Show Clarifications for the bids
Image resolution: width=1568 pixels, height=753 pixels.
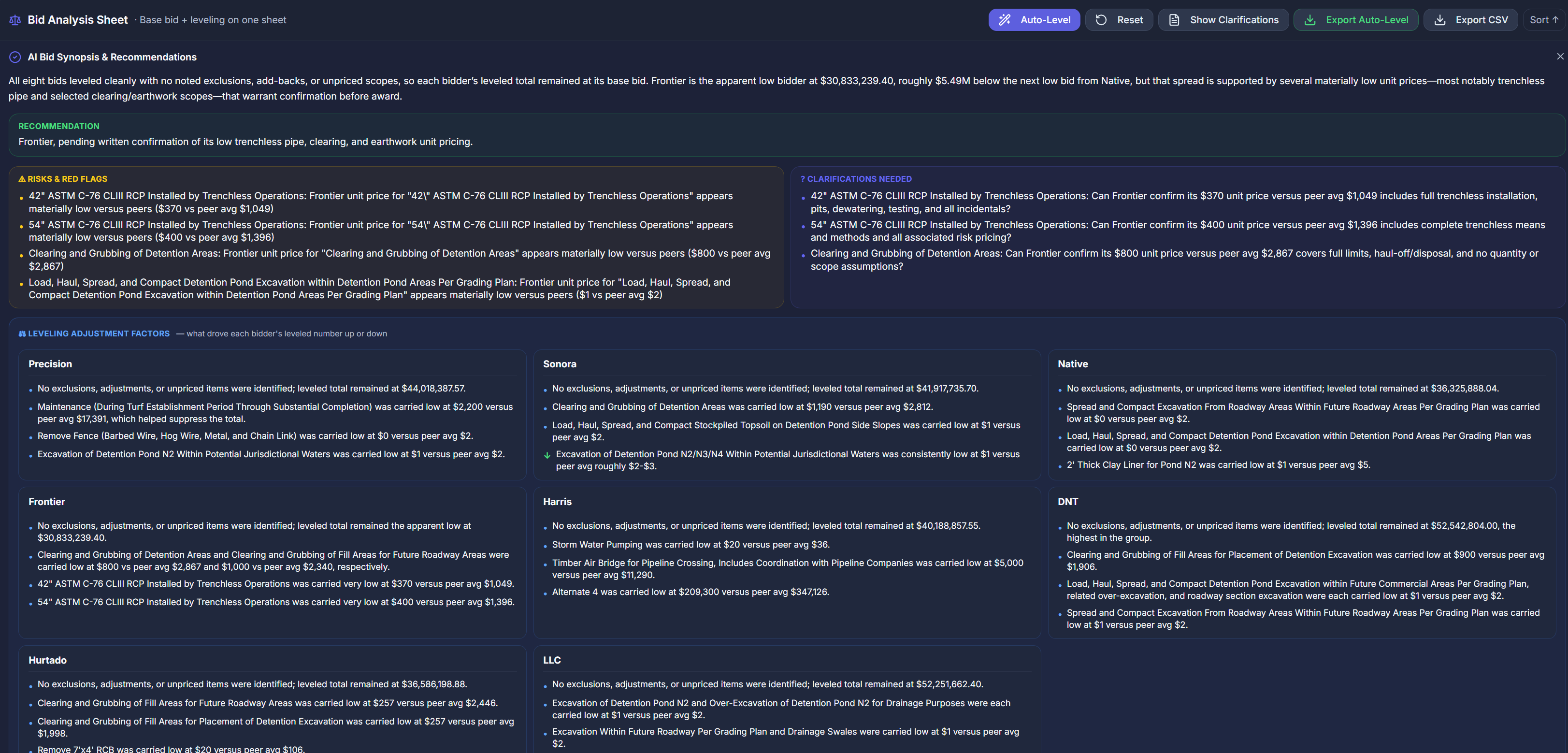1223,20
